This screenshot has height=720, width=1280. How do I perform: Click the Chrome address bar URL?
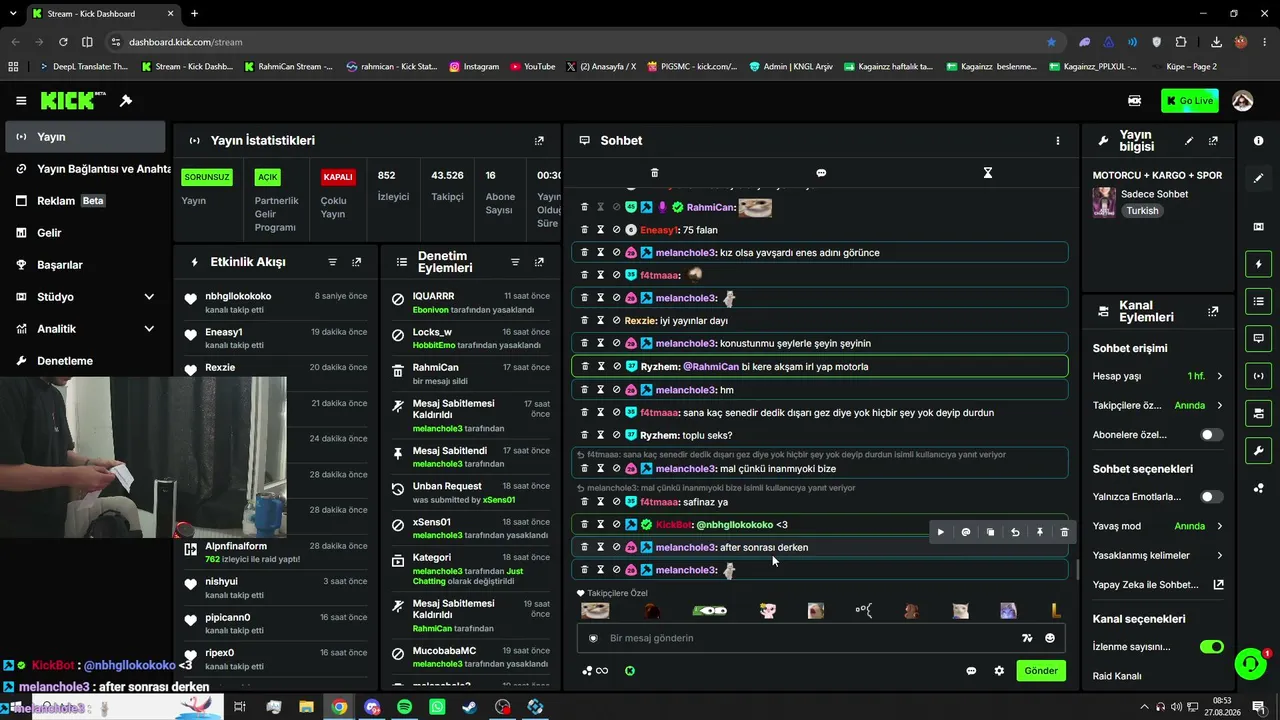186,42
